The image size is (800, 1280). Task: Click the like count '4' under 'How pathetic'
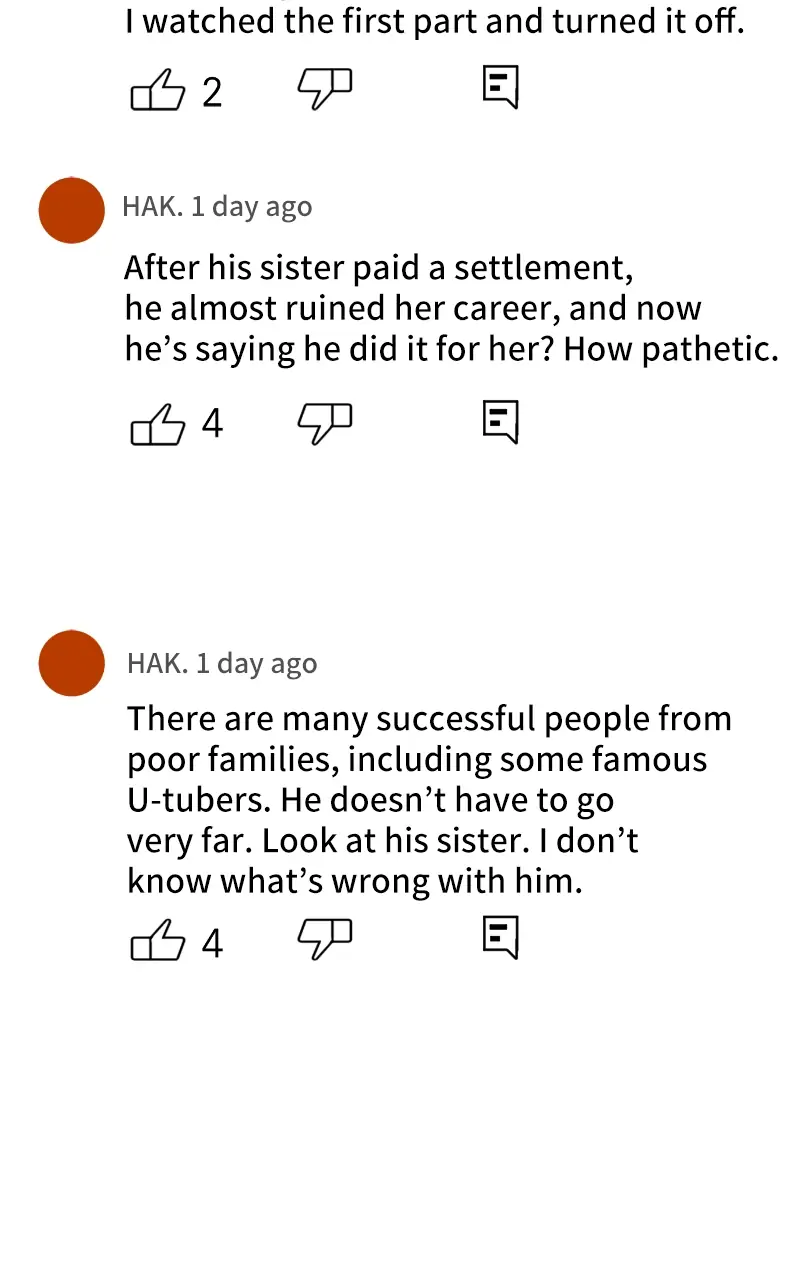tap(212, 424)
